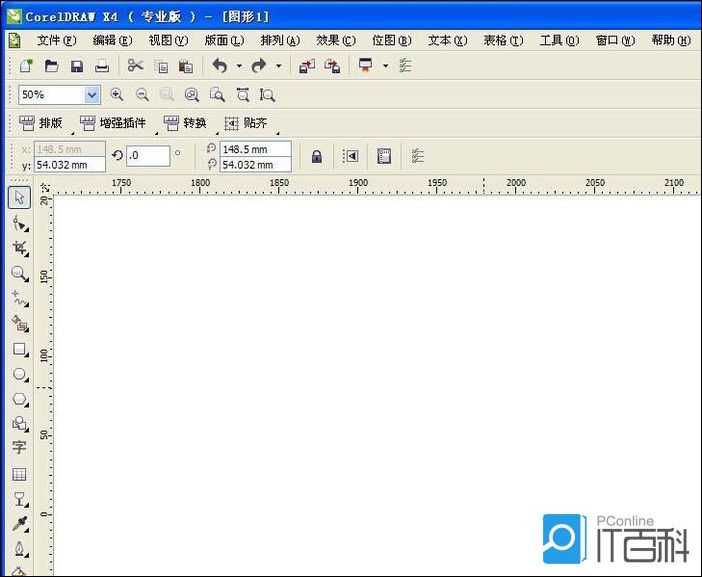Open the 排列(A) menu
Viewport: 702px width, 577px height.
[x=280, y=41]
